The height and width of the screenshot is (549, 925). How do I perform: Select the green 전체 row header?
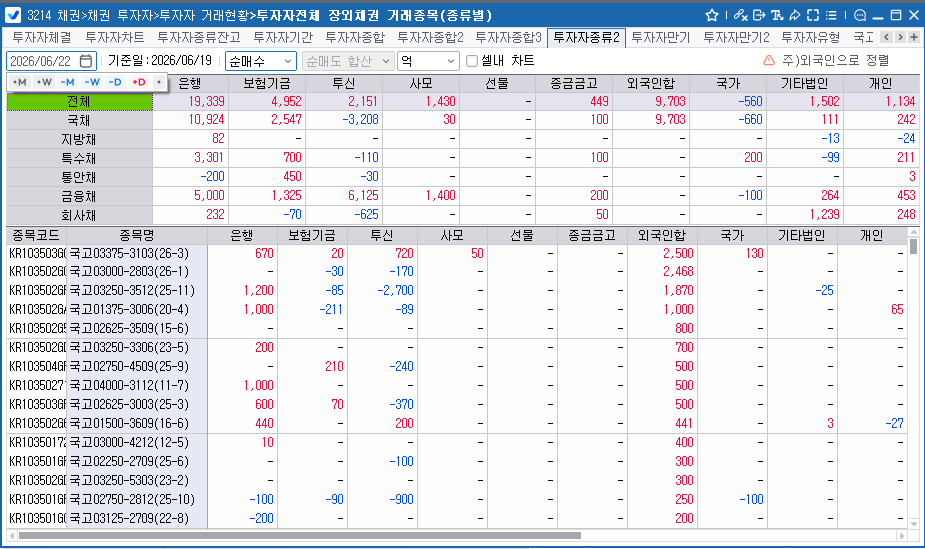click(79, 101)
